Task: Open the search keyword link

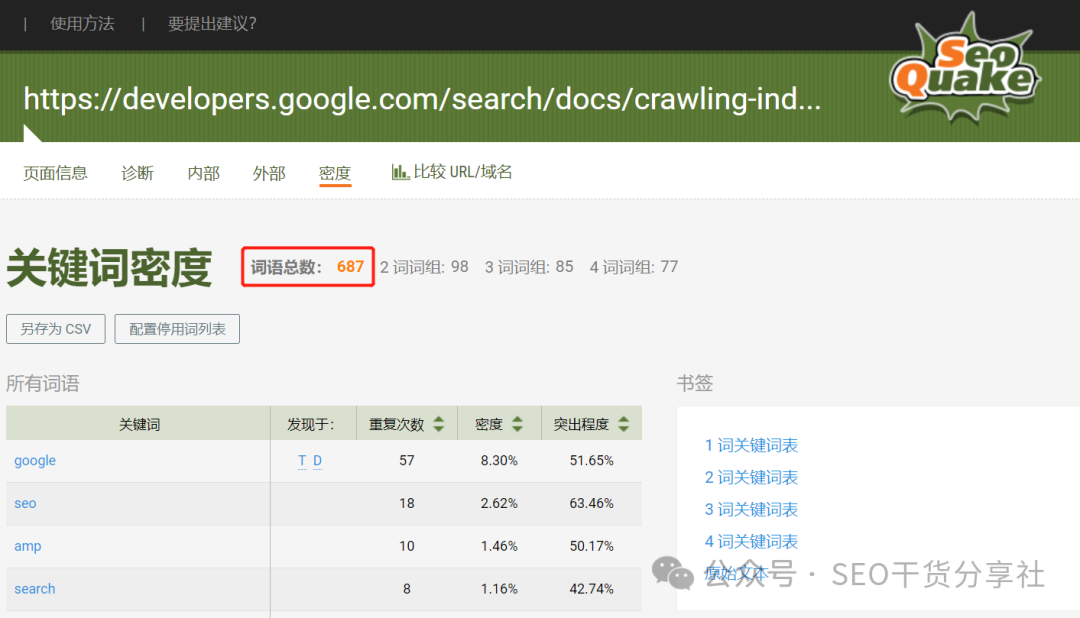Action: point(34,588)
